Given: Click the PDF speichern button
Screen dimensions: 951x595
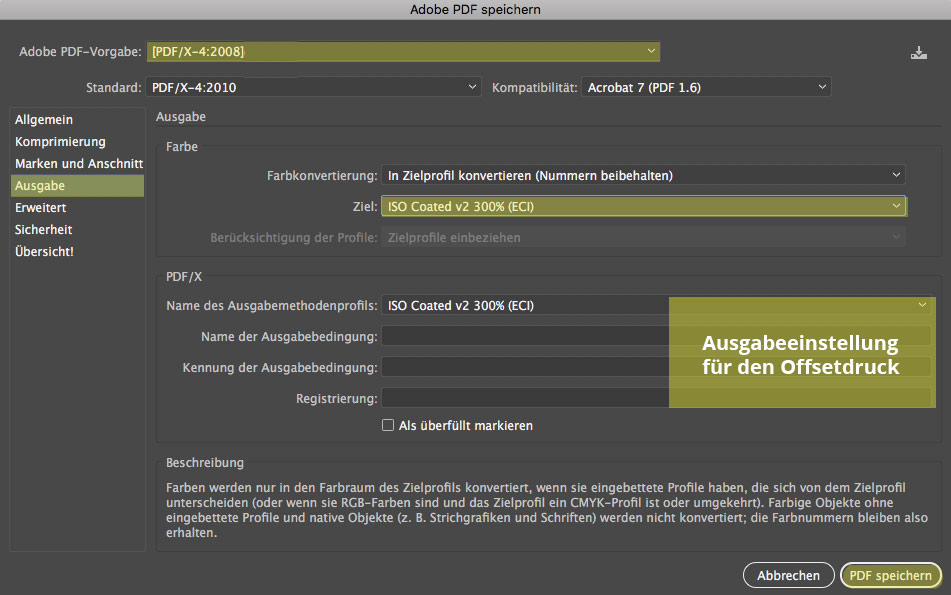Looking at the screenshot, I should point(890,575).
